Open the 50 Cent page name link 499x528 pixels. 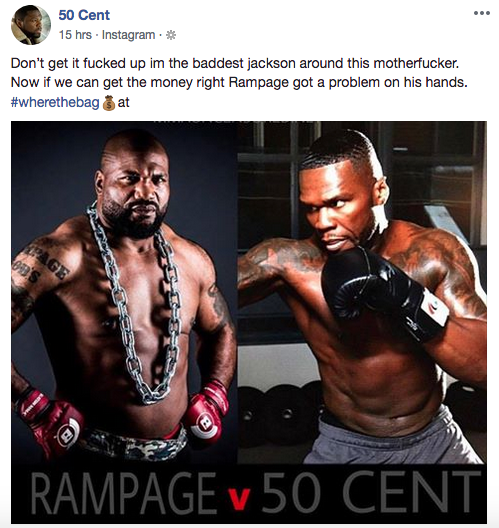(x=84, y=15)
